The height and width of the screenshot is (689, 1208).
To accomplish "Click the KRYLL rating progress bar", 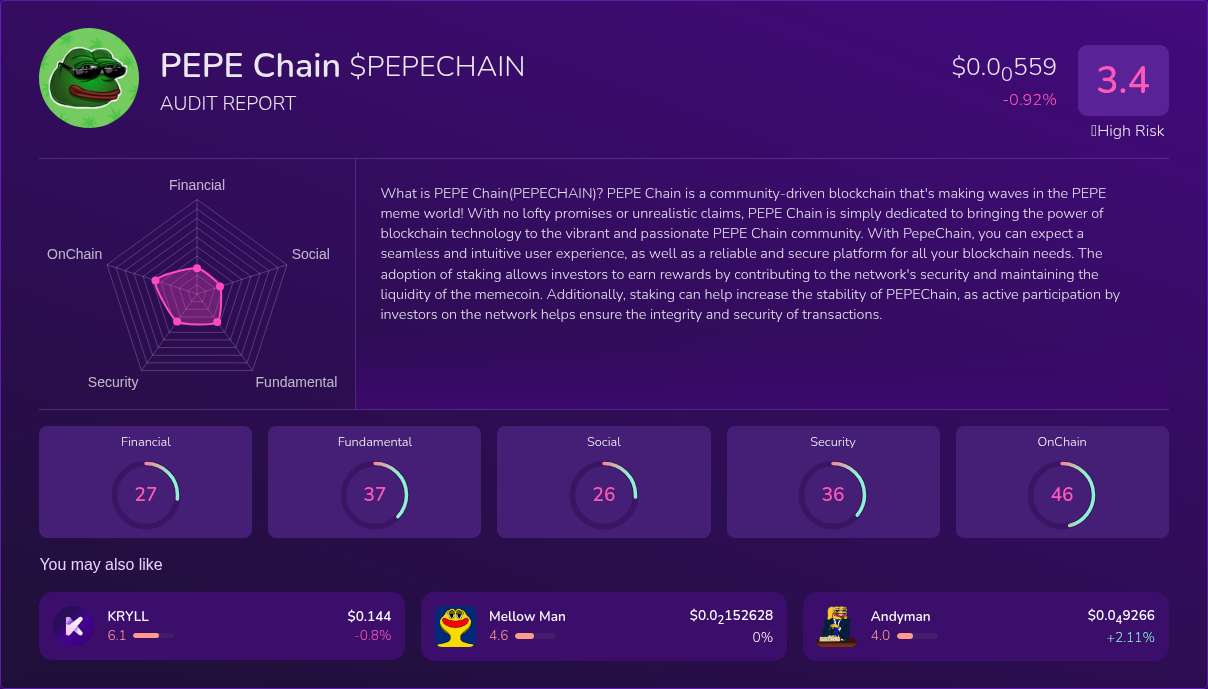I will point(155,636).
